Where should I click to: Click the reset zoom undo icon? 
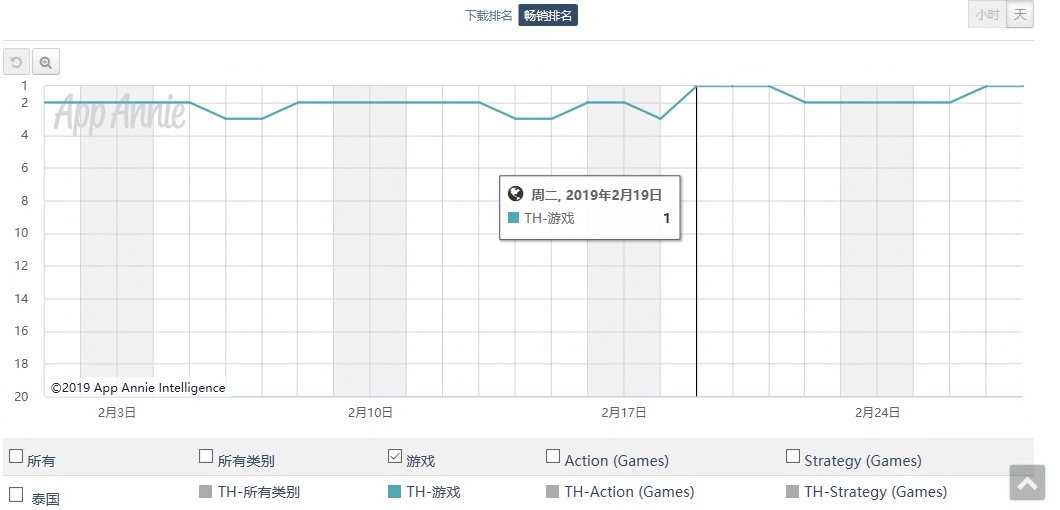click(16, 62)
